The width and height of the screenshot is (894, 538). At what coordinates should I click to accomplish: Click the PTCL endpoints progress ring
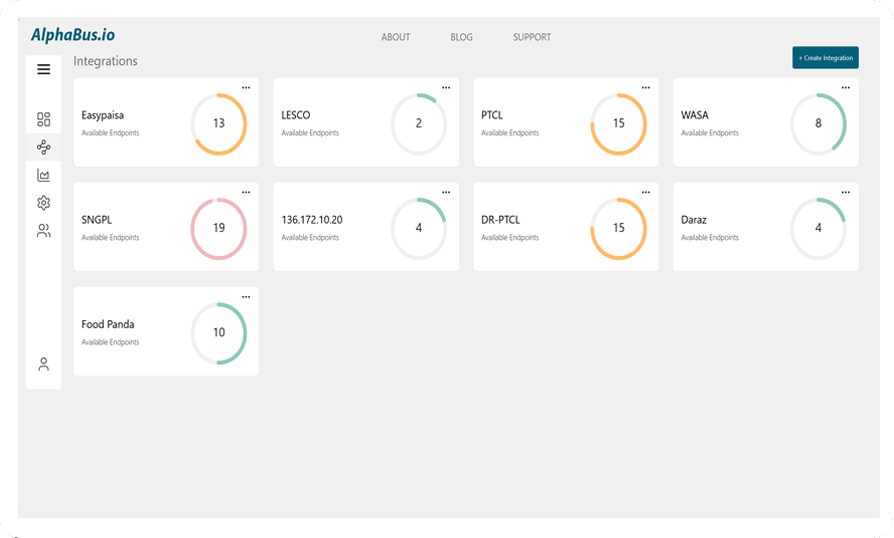pos(618,124)
